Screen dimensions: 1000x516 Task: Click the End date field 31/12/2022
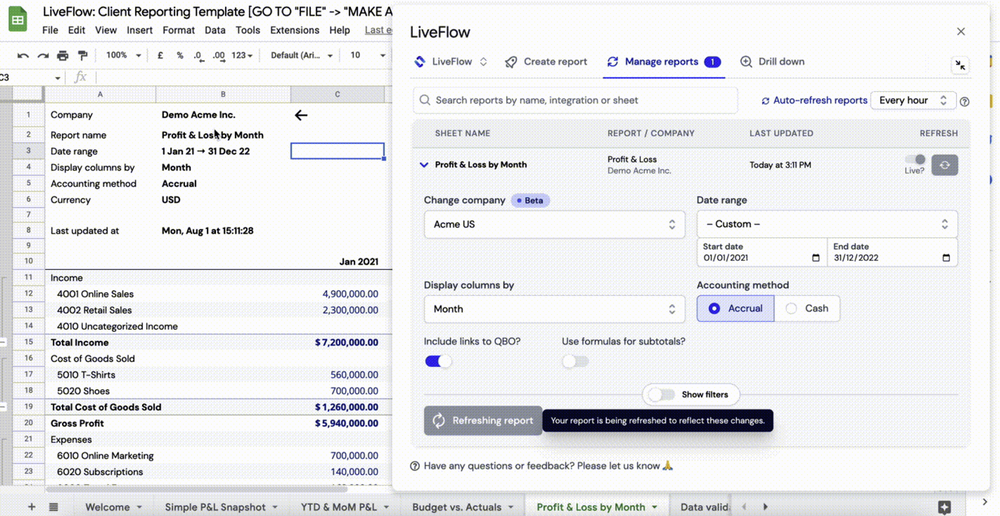point(892,253)
